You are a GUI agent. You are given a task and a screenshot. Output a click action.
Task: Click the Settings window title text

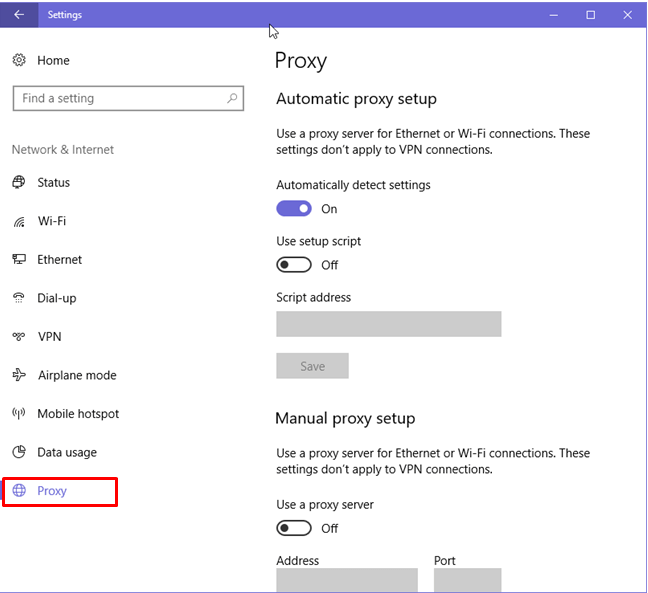tap(64, 15)
